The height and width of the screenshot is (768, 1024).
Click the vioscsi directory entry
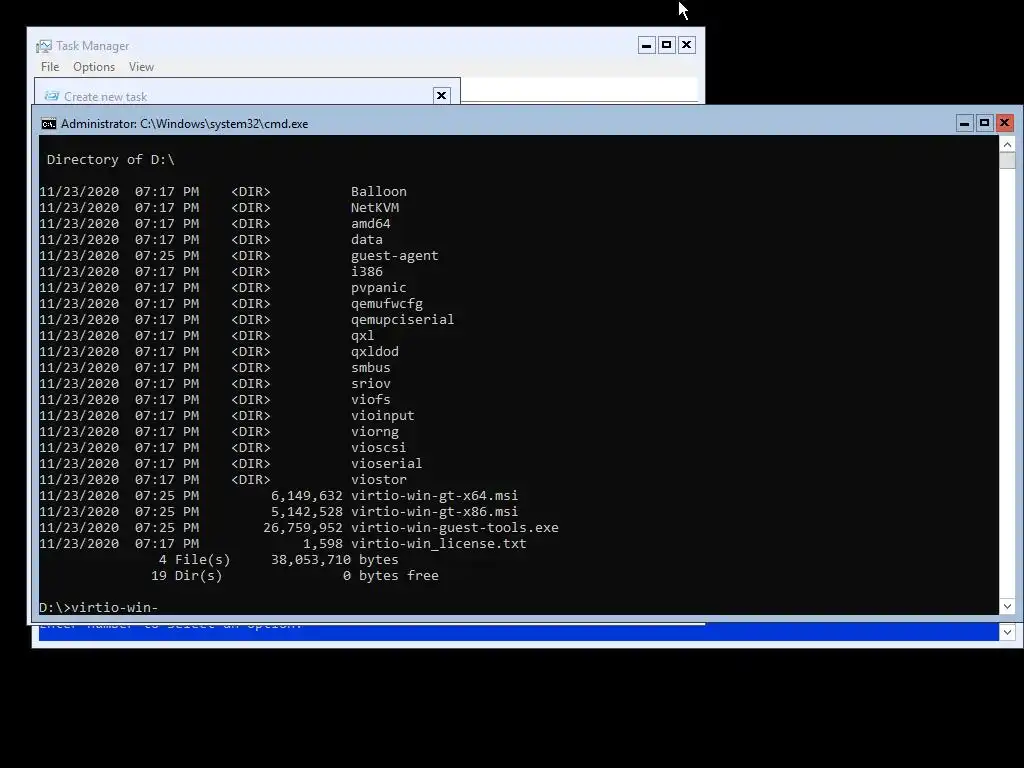click(379, 447)
